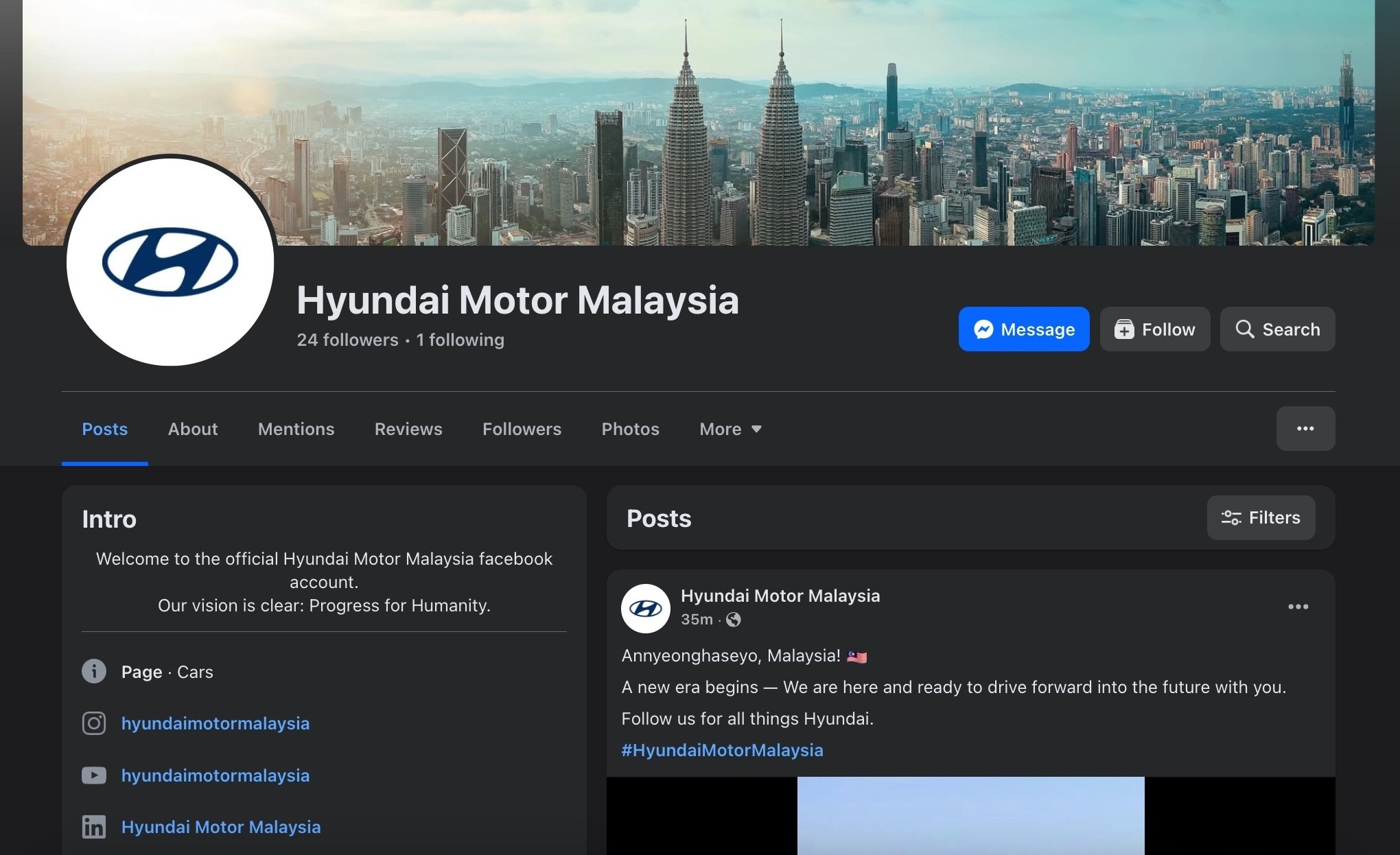Open the Instagram hyundaimotormalaysia link
This screenshot has width=1400, height=855.
click(215, 723)
